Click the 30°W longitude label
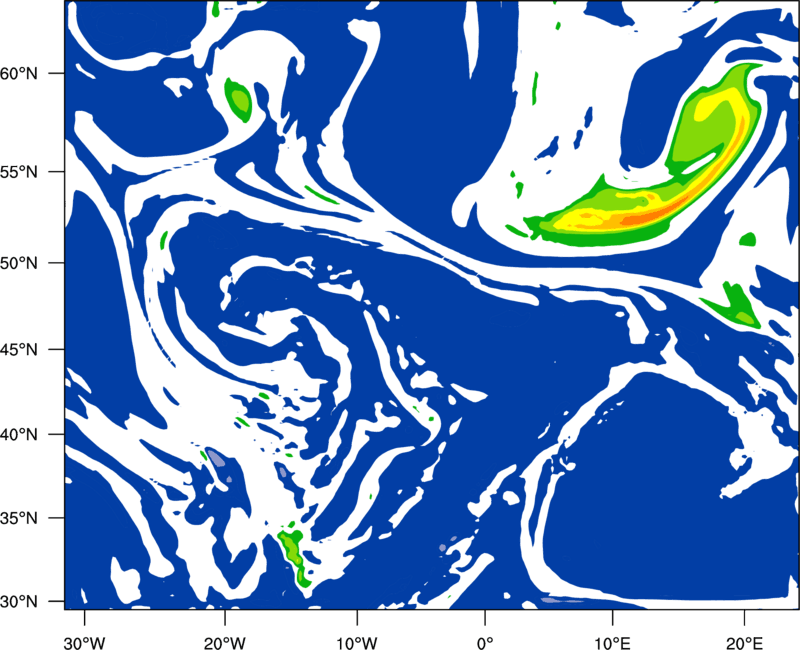This screenshot has width=800, height=650. tap(84, 643)
